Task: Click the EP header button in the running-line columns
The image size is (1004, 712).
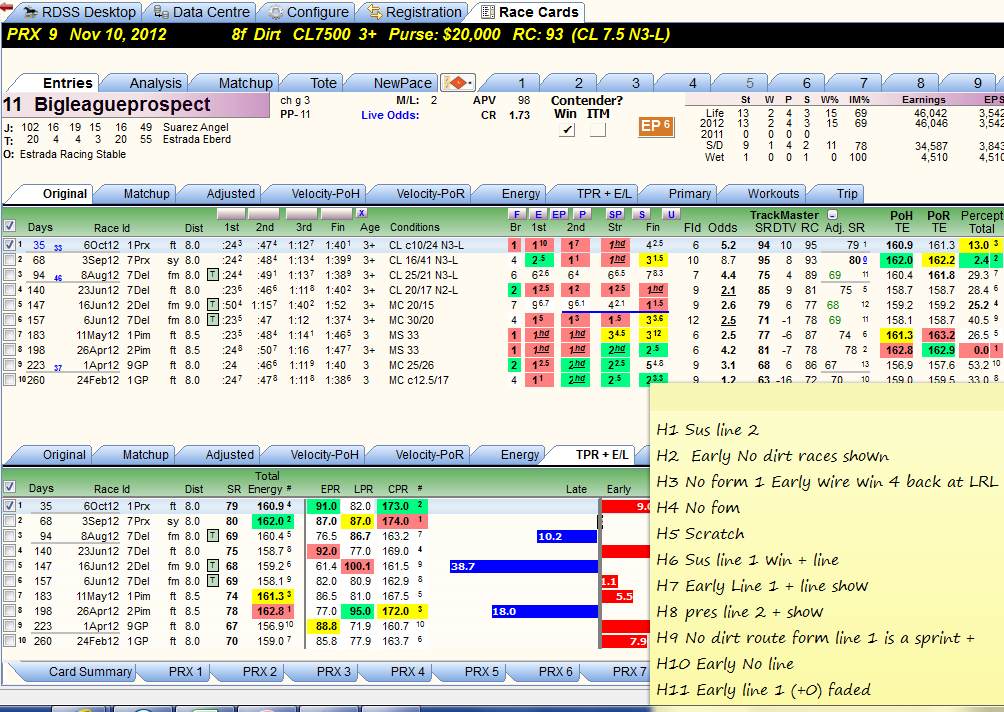Action: click(559, 214)
